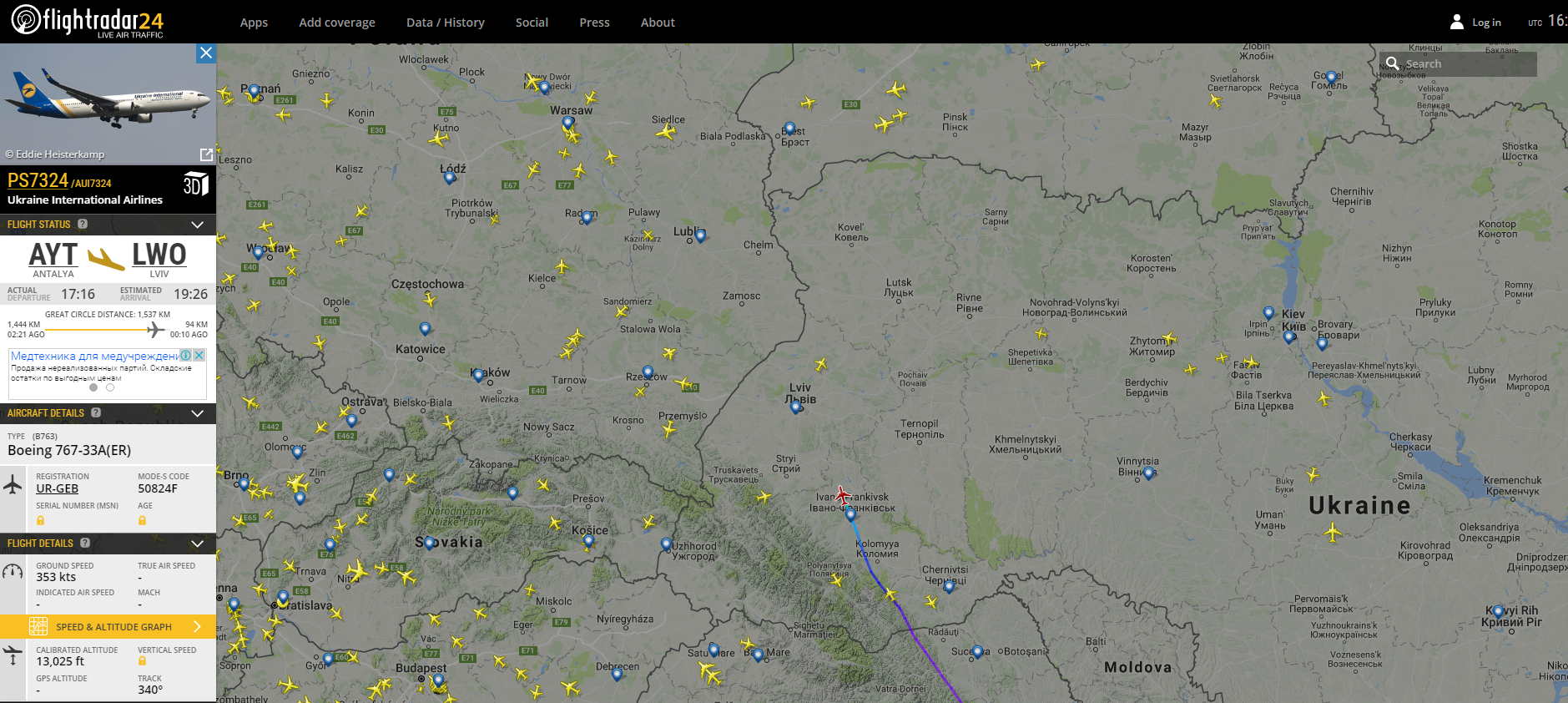1568x703 pixels.
Task: Open the Data / History menu
Action: click(x=445, y=23)
